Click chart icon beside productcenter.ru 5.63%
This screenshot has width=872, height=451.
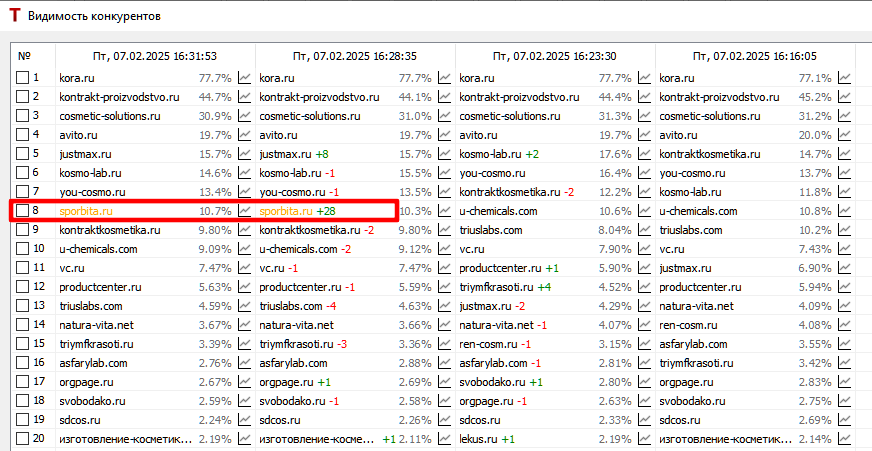245,287
